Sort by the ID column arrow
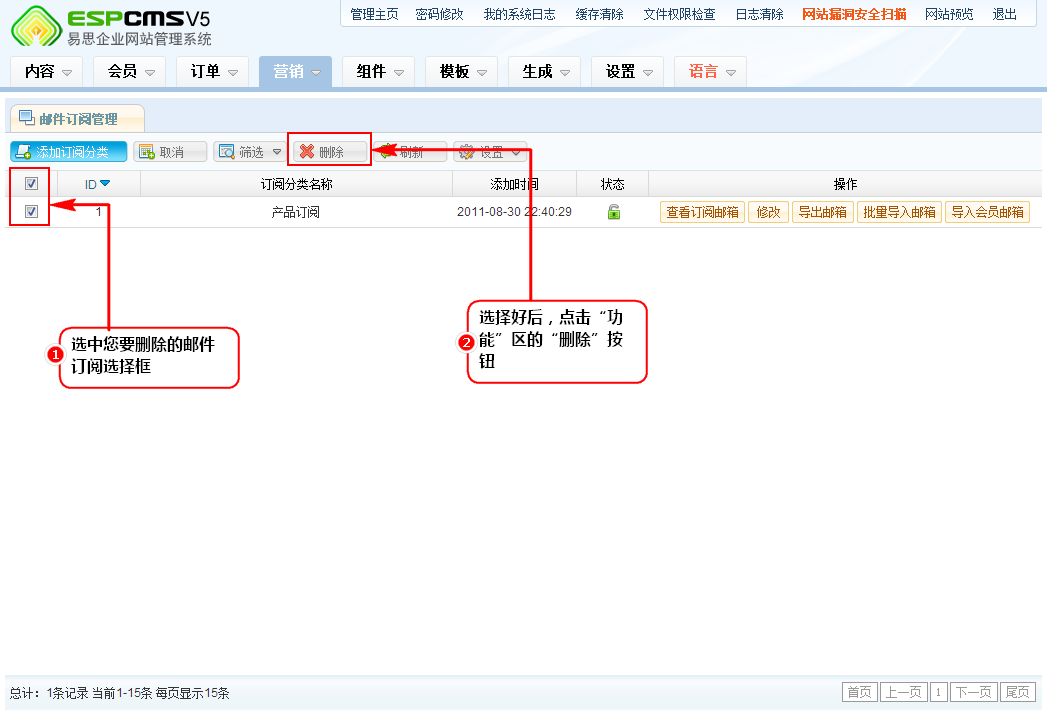Image resolution: width=1047 pixels, height=712 pixels. click(105, 183)
